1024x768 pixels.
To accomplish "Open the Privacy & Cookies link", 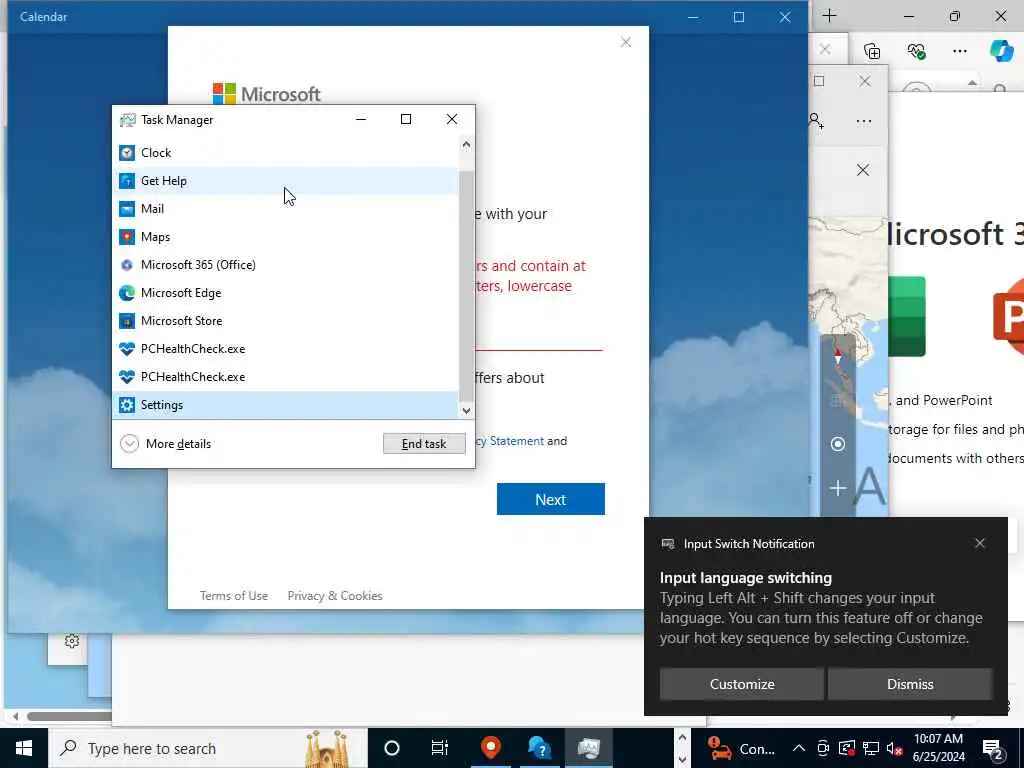I will click(335, 596).
